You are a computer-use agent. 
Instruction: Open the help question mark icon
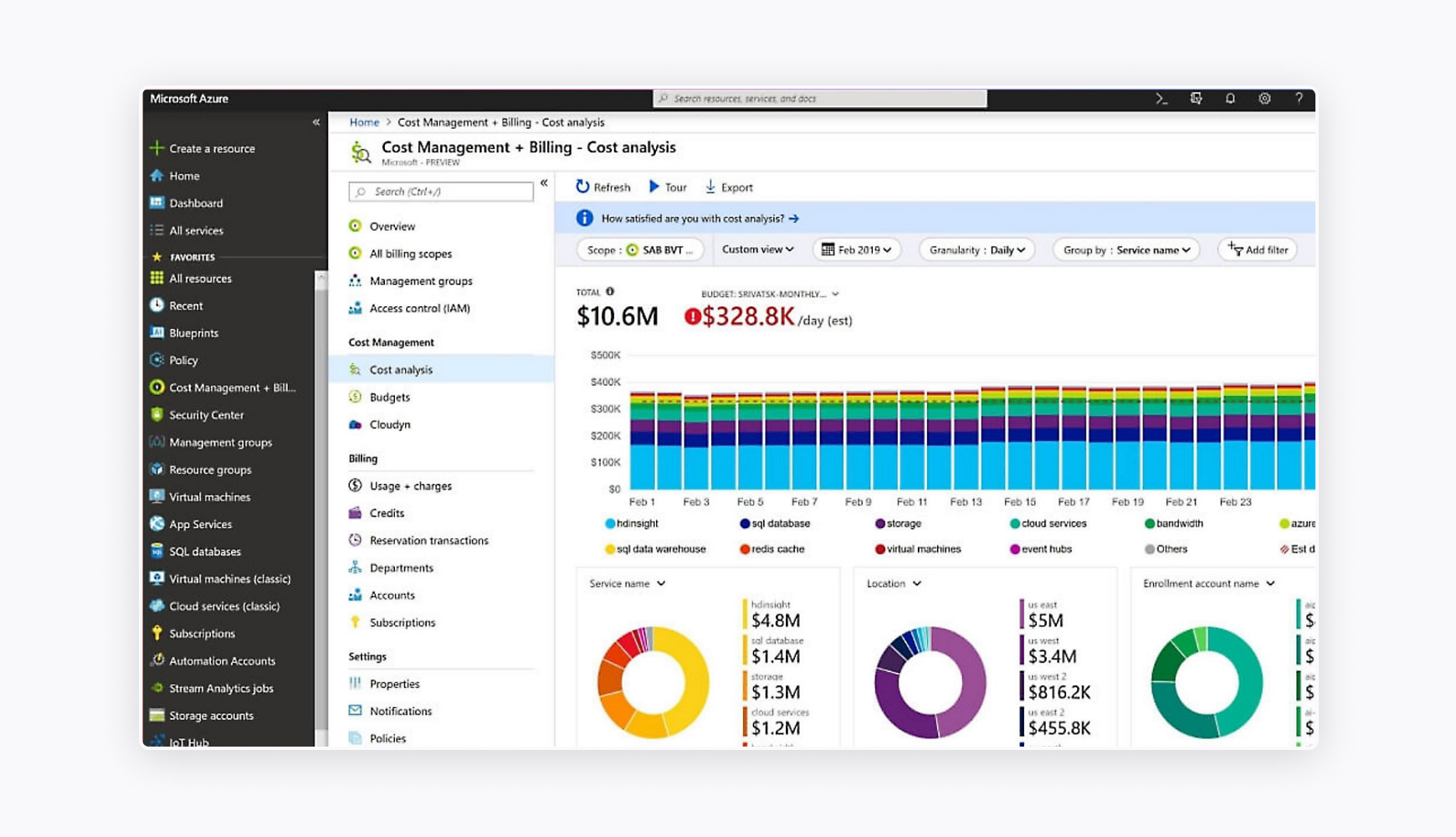click(x=1299, y=99)
